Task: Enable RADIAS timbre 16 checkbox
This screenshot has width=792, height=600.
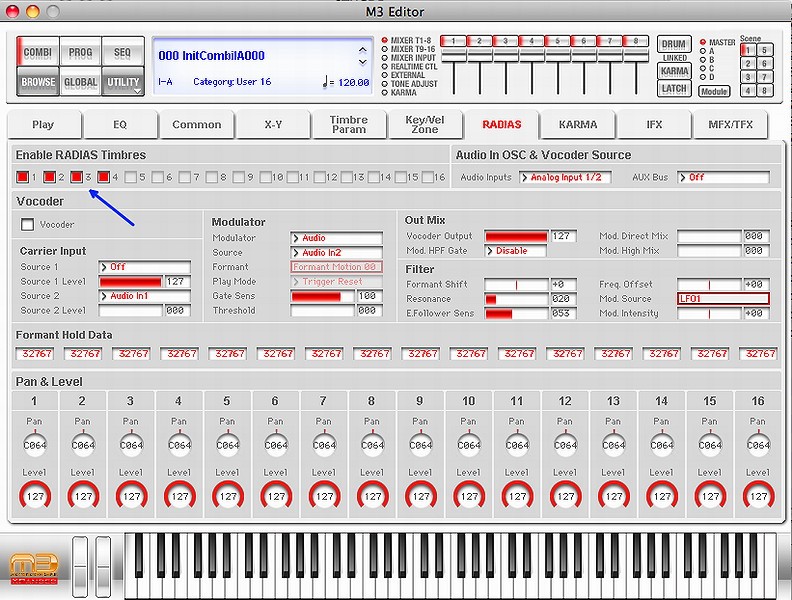Action: pyautogui.click(x=428, y=177)
